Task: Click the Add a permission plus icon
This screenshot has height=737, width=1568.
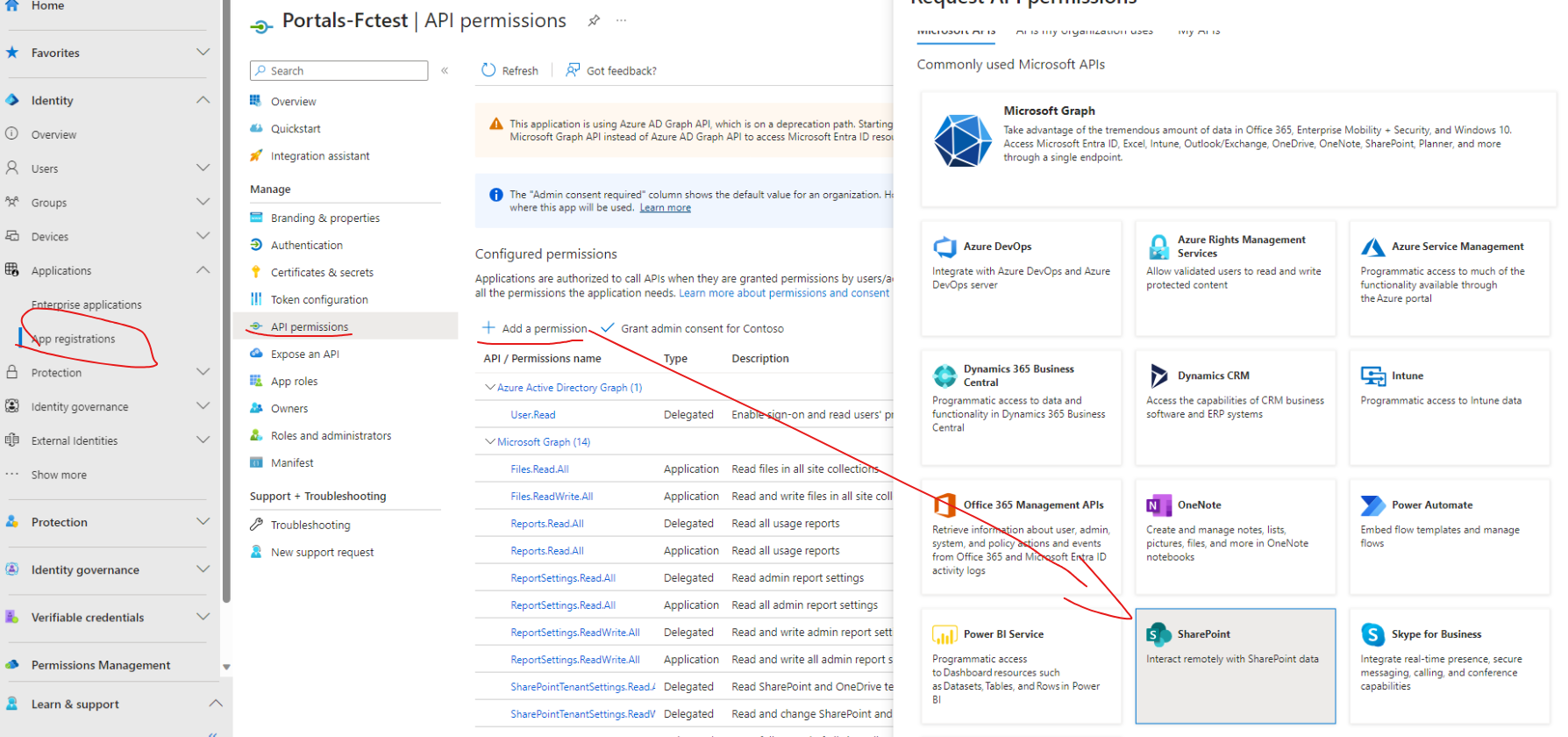Action: pyautogui.click(x=488, y=327)
